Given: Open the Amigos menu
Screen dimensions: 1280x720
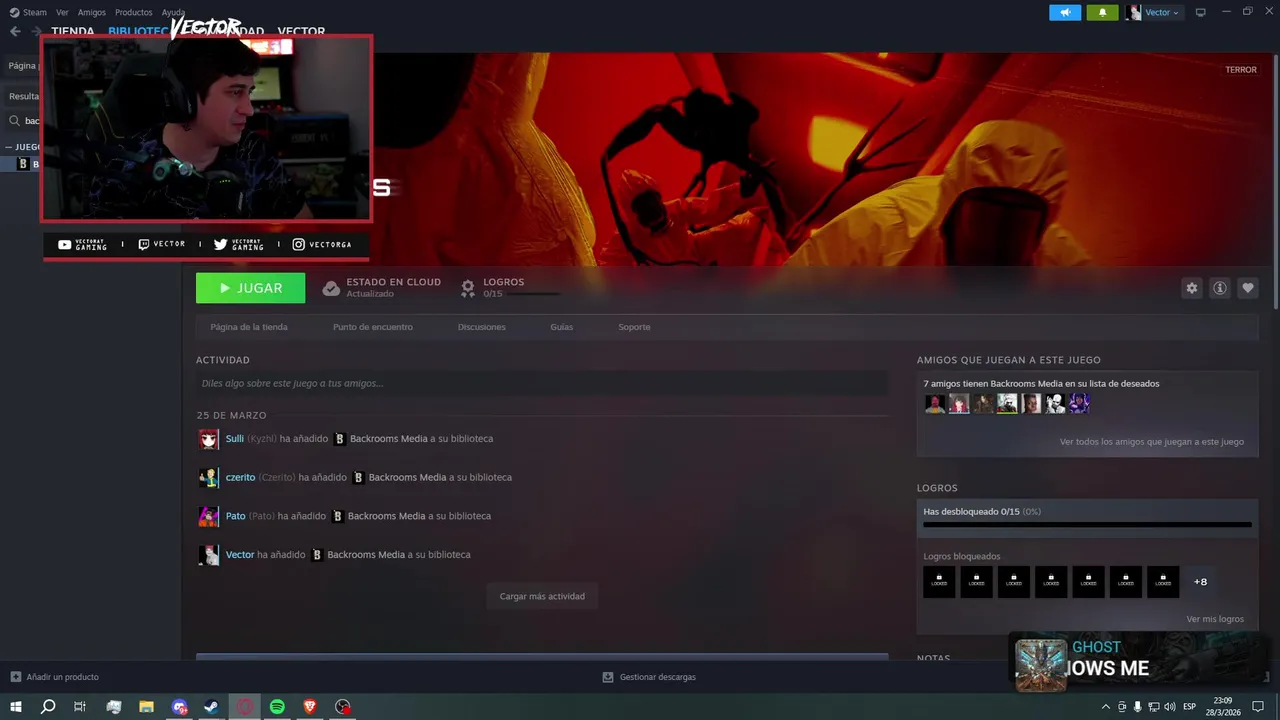Looking at the screenshot, I should coord(91,12).
